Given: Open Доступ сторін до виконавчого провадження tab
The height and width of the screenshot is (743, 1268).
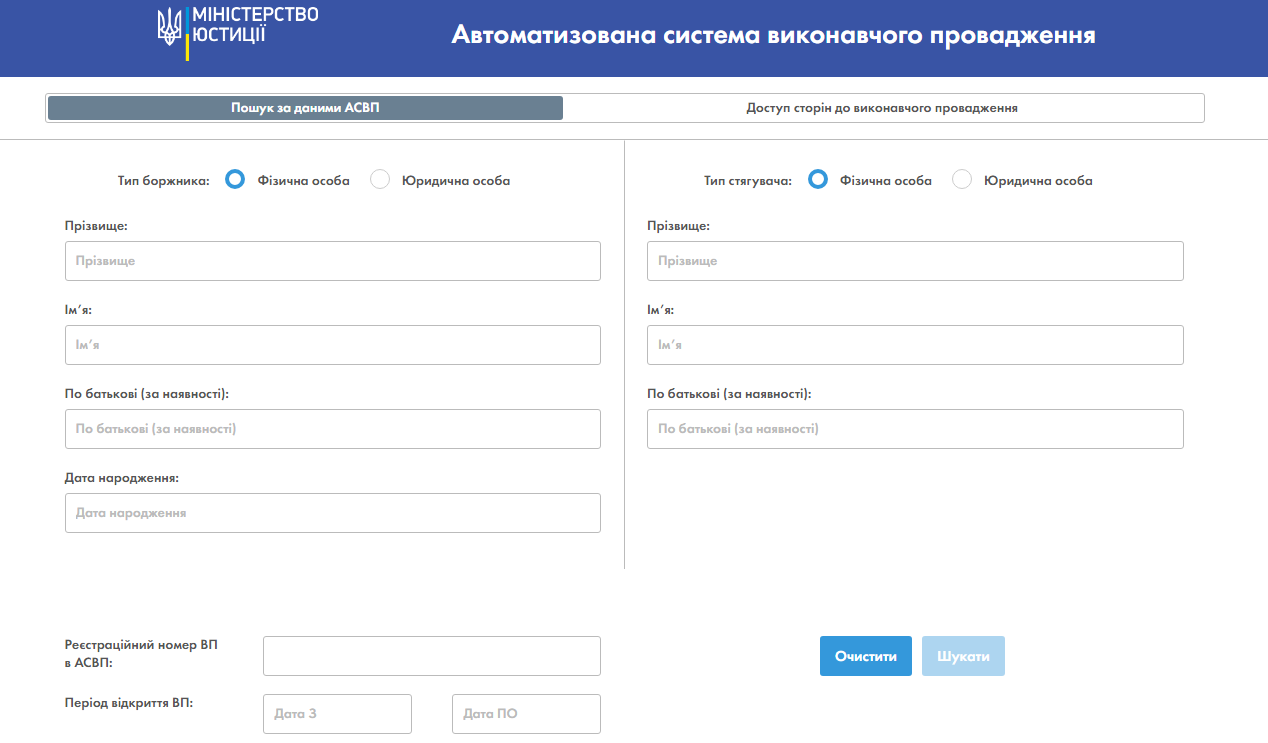Looking at the screenshot, I should point(883,107).
